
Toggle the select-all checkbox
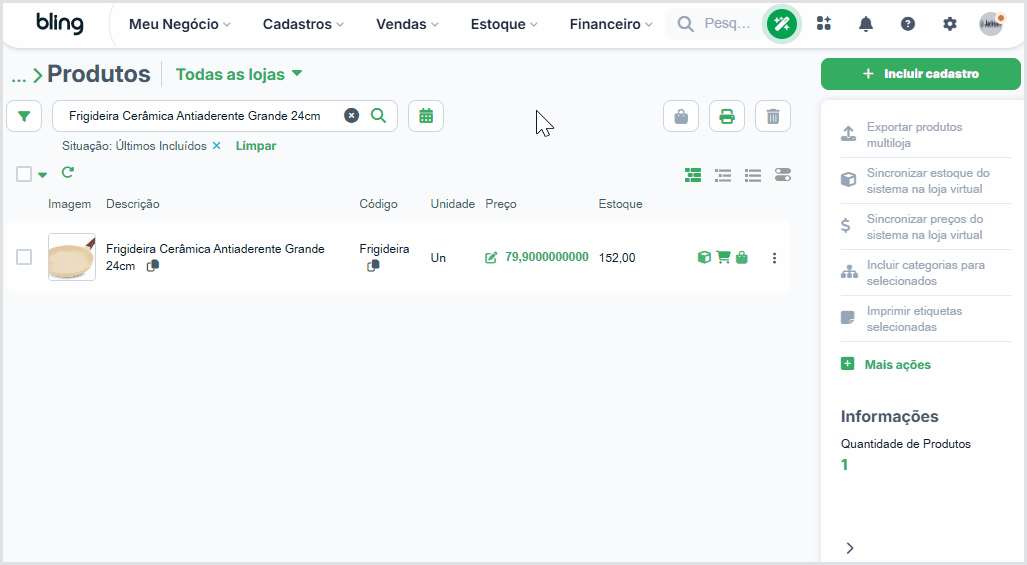pos(24,173)
